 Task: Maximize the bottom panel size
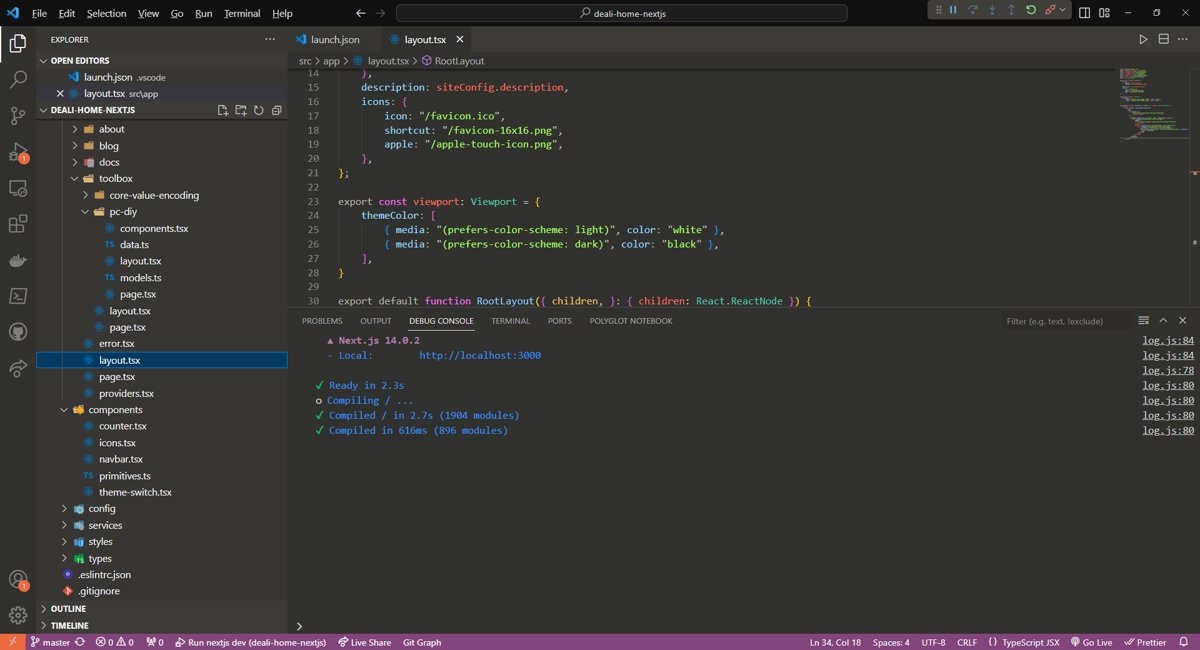click(x=1163, y=321)
